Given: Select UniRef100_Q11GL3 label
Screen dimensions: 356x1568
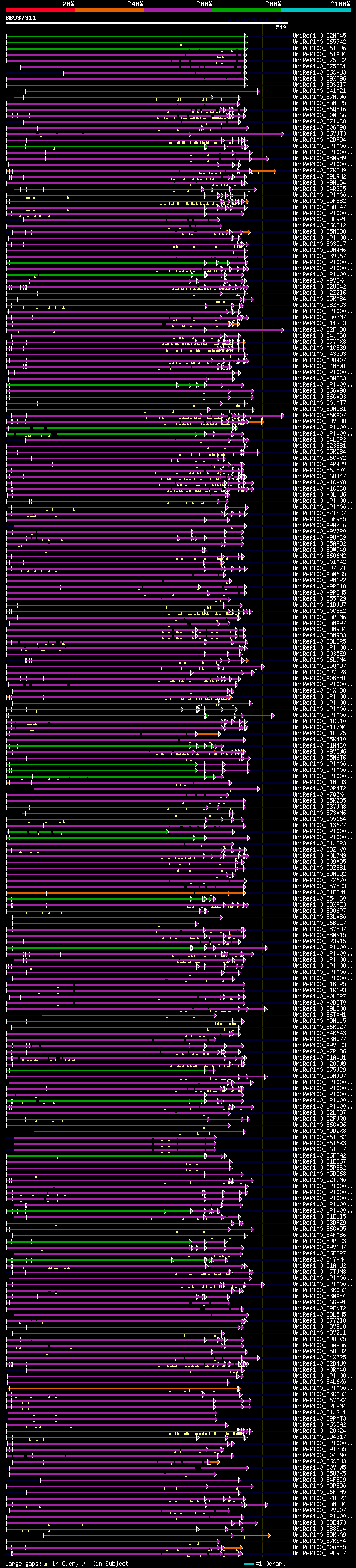Looking at the screenshot, I should [x=319, y=324].
